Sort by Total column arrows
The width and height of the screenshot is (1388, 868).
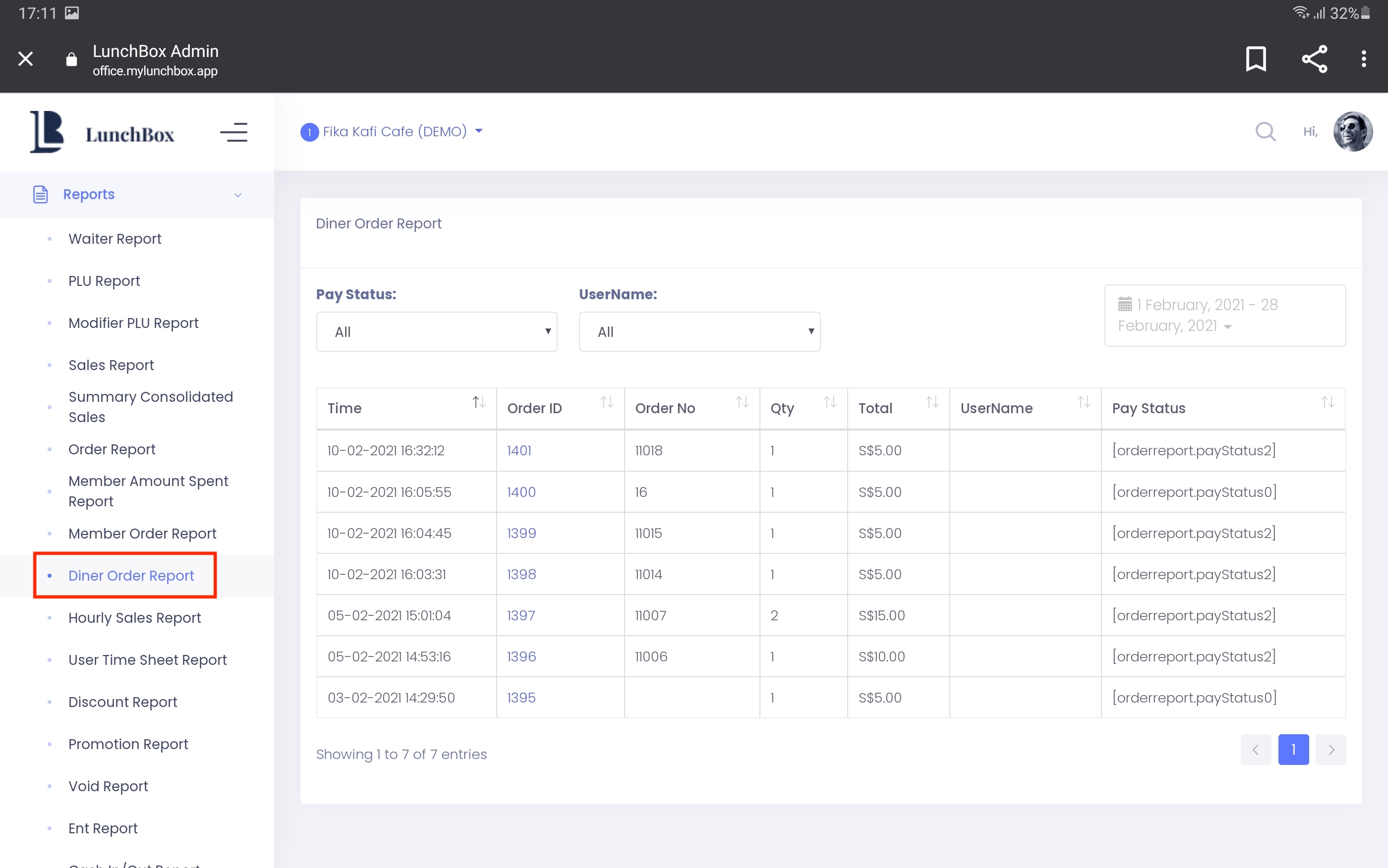click(931, 402)
